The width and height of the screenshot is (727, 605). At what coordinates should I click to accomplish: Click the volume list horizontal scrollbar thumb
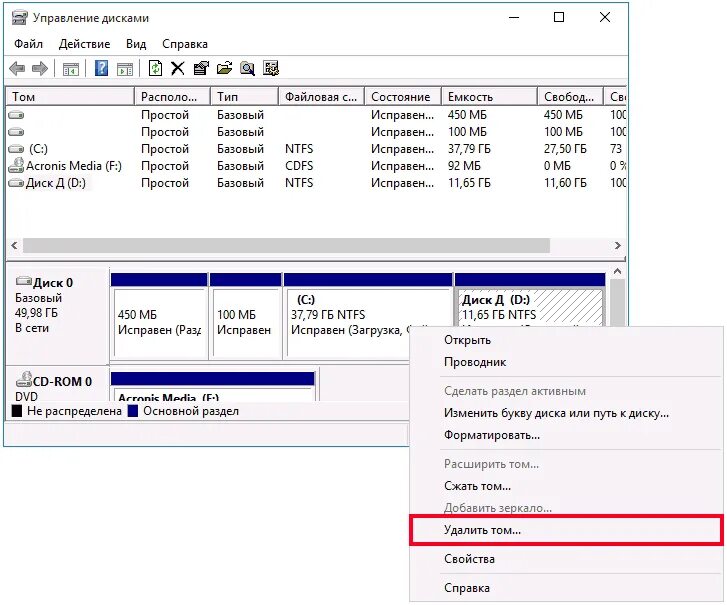click(287, 246)
